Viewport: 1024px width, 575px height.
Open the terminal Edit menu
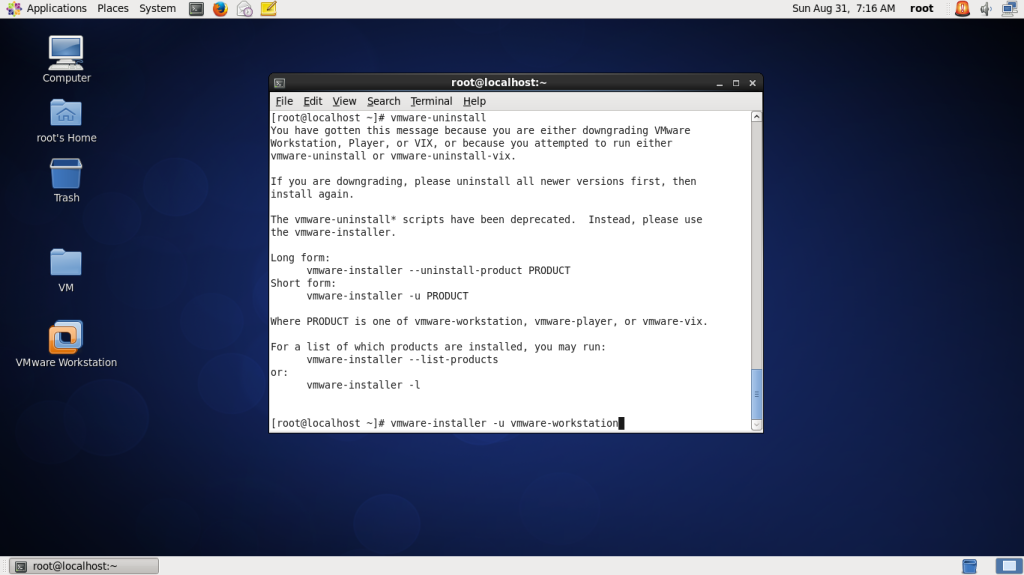pyautogui.click(x=312, y=101)
